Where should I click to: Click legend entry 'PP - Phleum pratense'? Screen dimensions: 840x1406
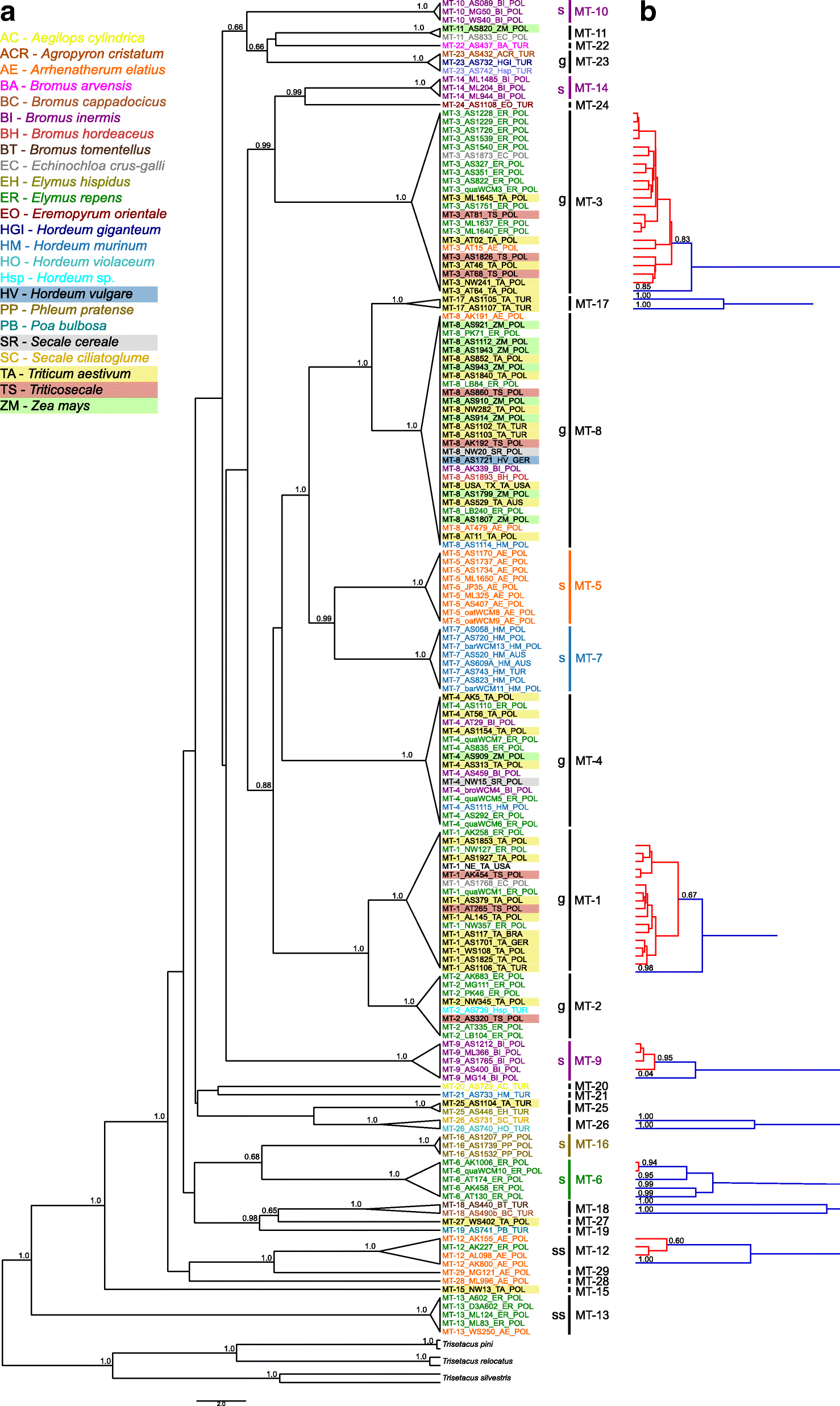67,310
